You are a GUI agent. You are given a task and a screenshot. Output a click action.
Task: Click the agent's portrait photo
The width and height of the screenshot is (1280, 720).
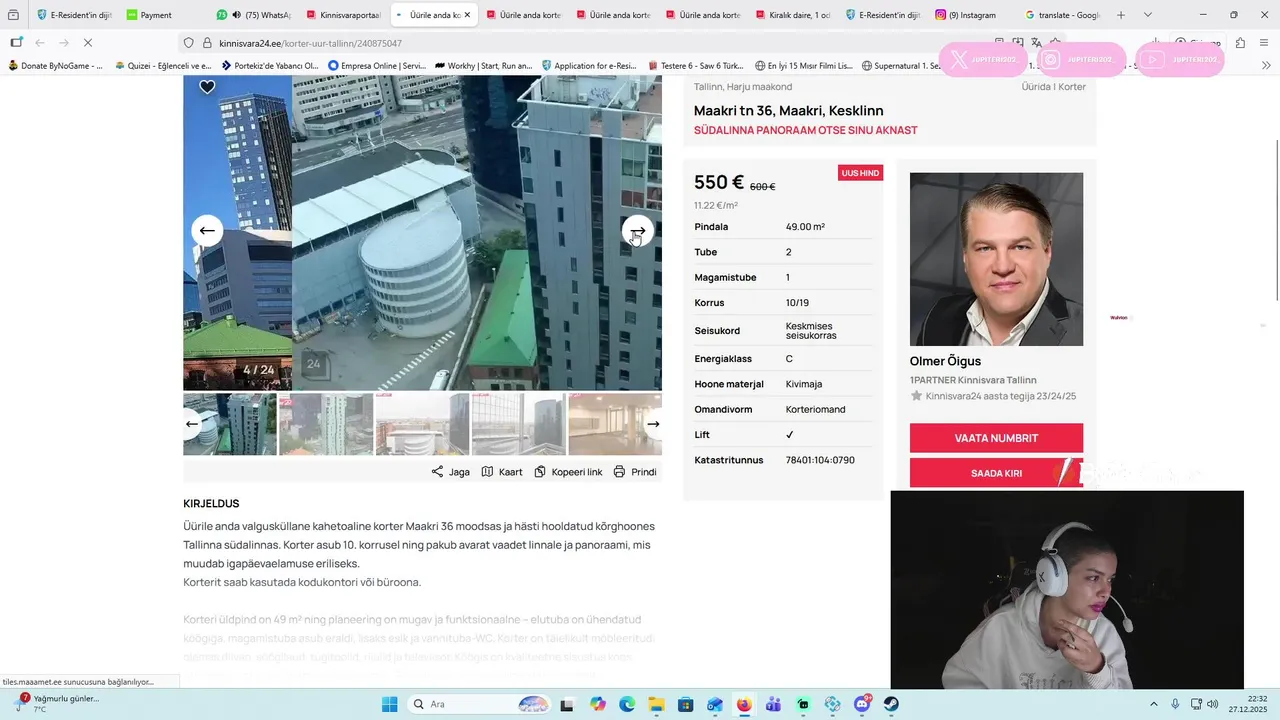pyautogui.click(x=996, y=259)
